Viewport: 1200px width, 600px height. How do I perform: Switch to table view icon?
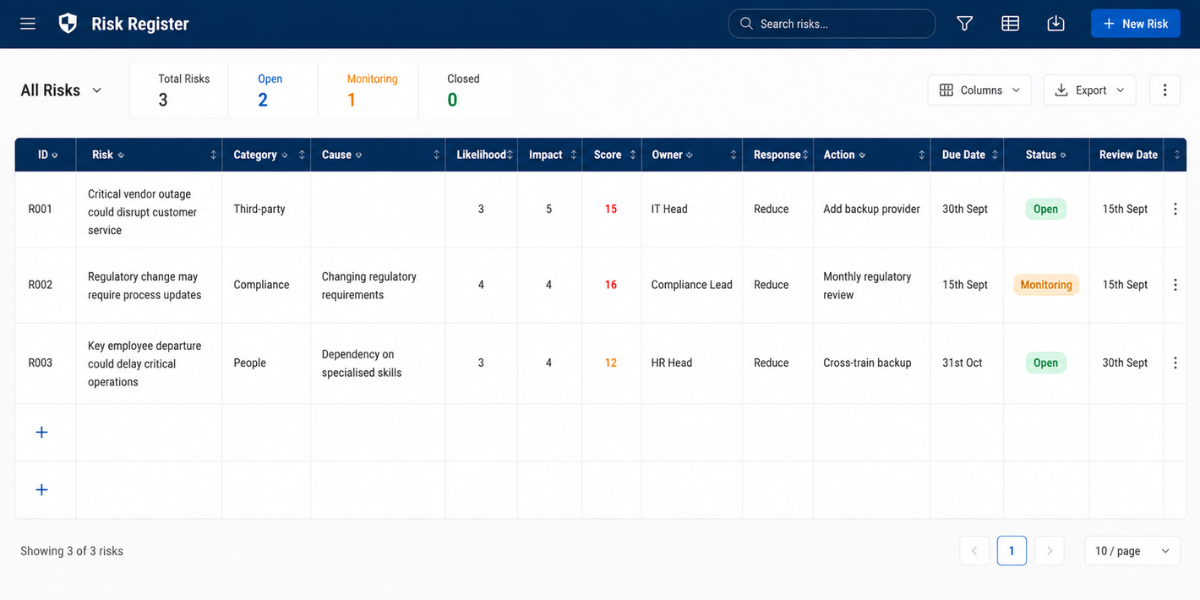pos(1010,24)
